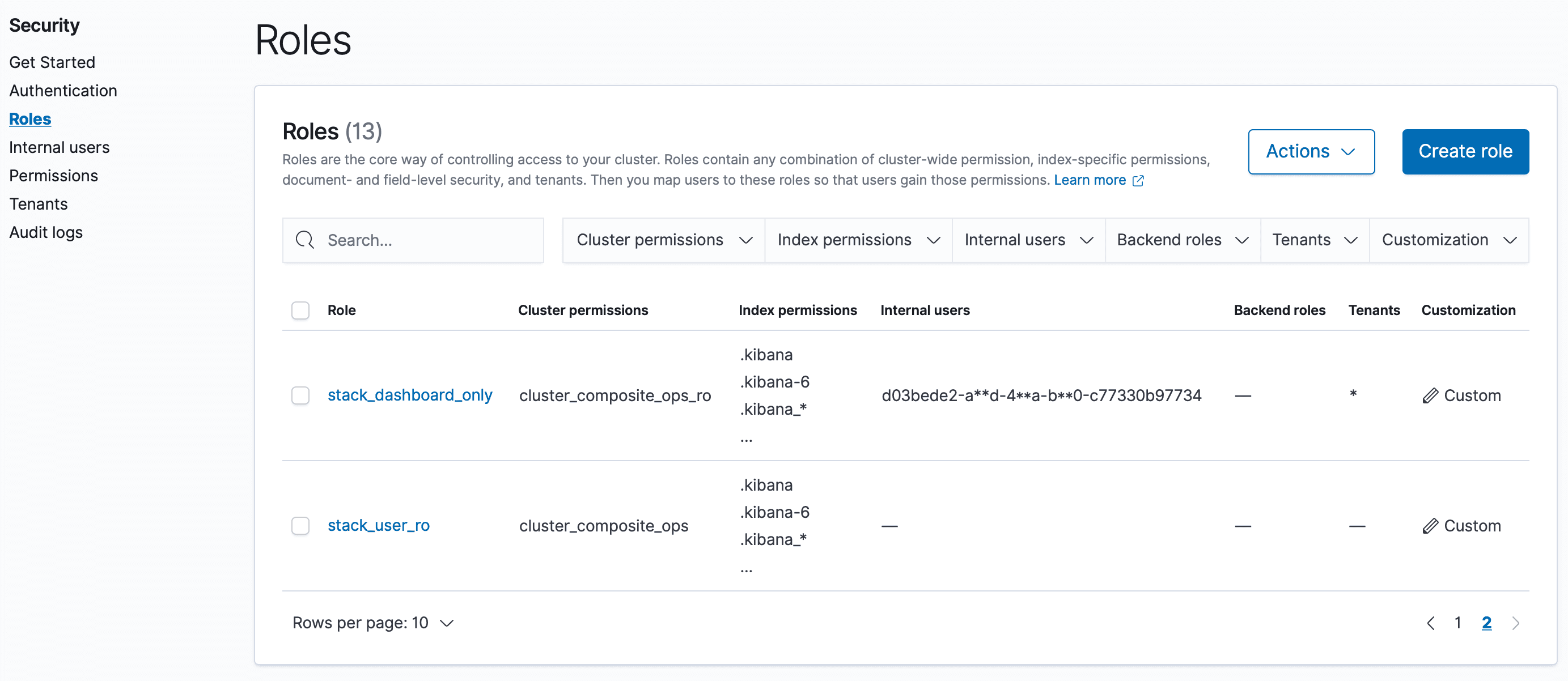Viewport: 1568px width, 681px height.
Task: Go to previous page arrow
Action: coord(1430,623)
